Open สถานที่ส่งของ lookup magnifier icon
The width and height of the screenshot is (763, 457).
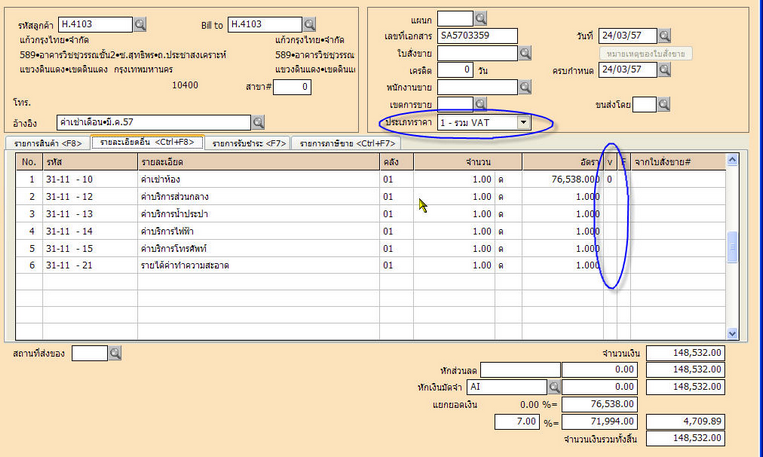point(115,353)
